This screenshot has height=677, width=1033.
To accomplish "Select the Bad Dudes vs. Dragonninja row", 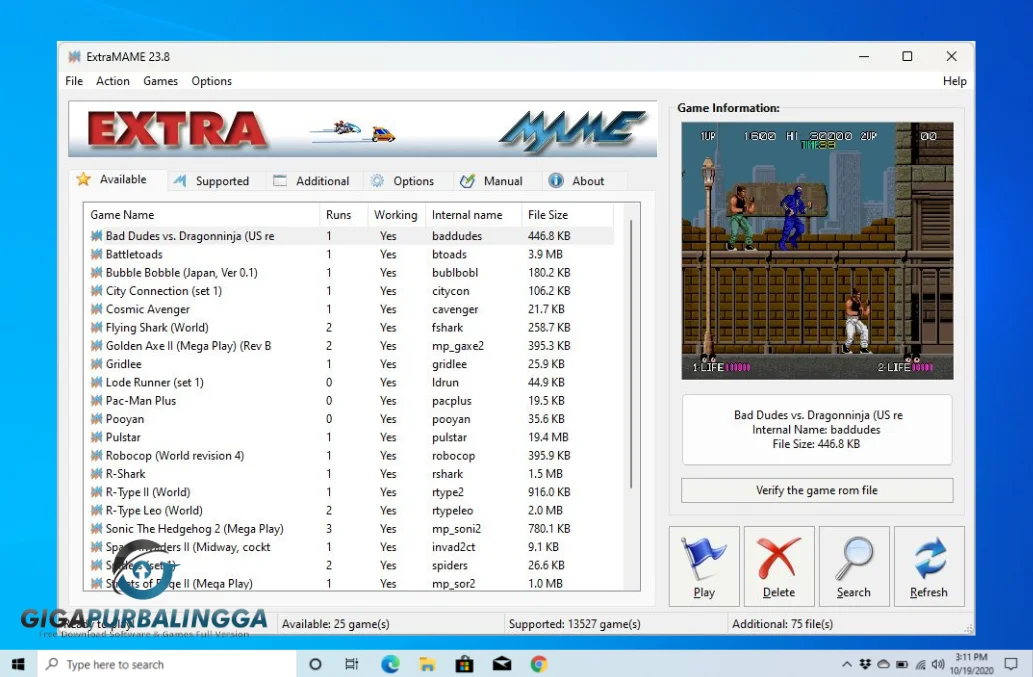I will [351, 236].
